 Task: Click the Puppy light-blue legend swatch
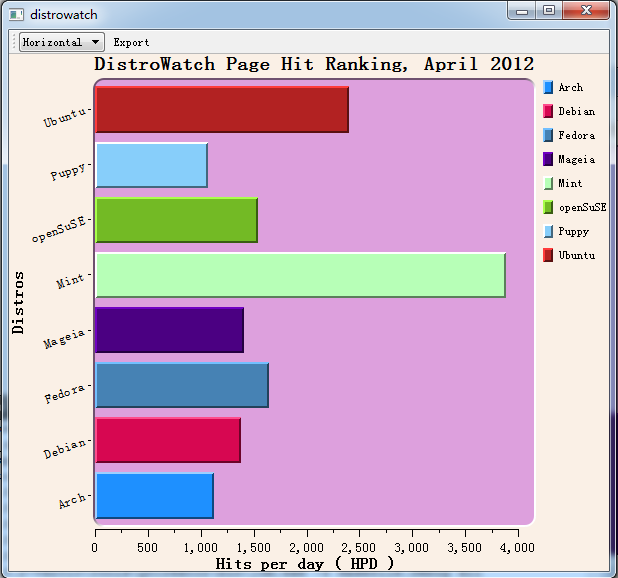click(x=548, y=232)
